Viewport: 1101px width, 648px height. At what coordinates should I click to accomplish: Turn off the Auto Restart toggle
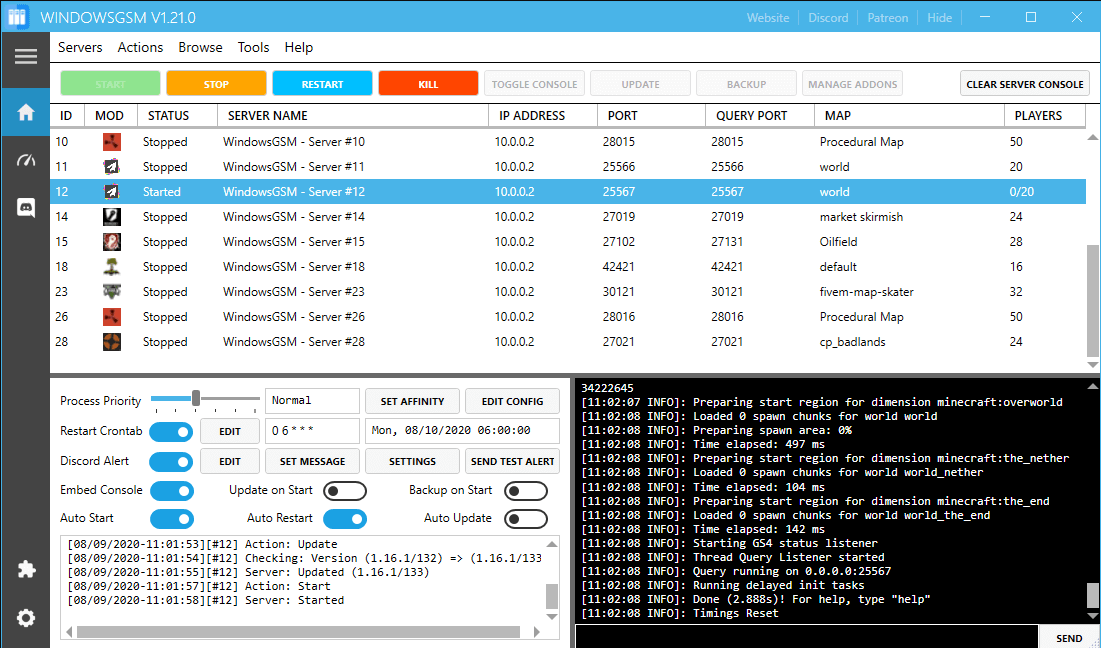point(344,519)
